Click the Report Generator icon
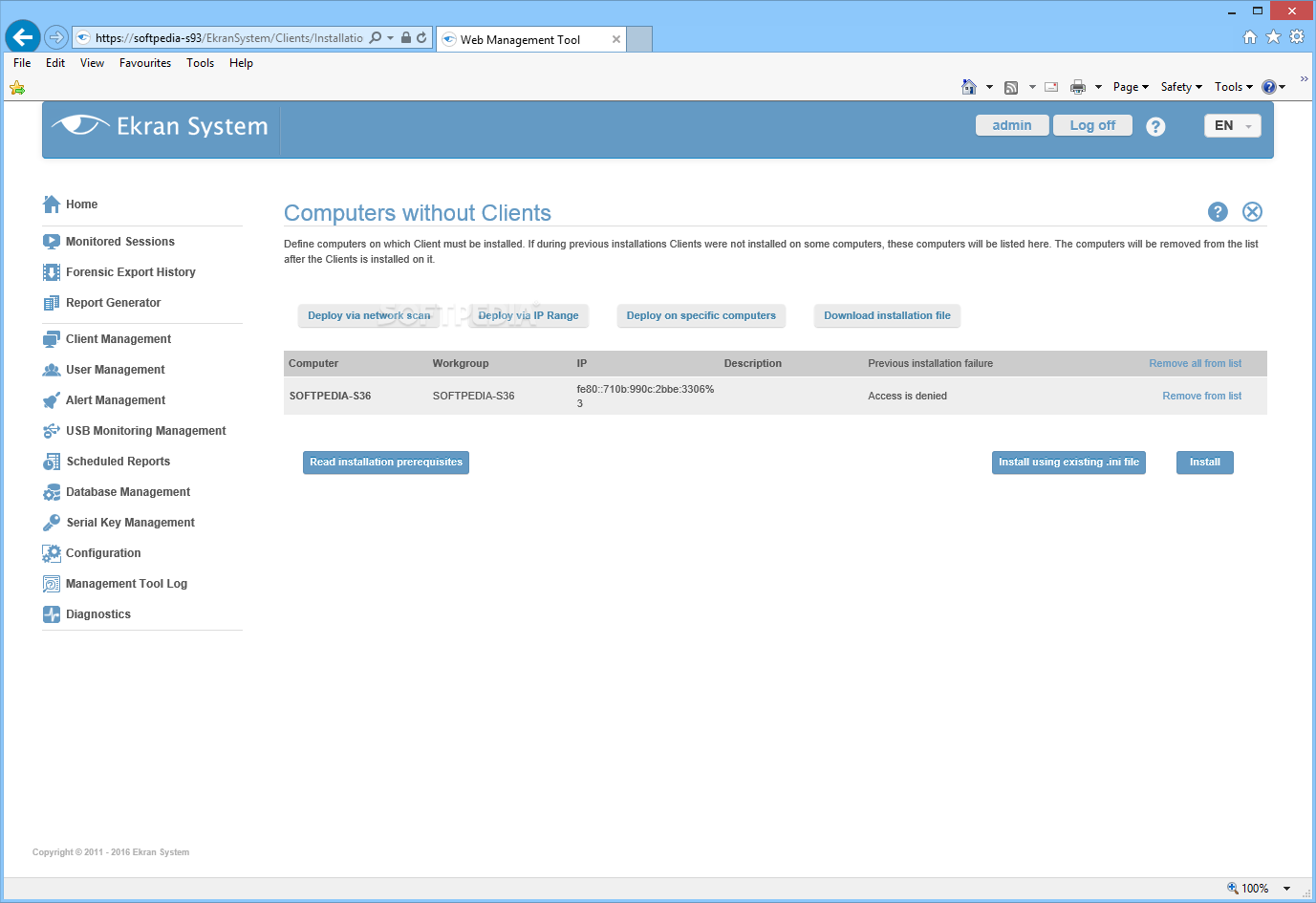 [x=52, y=303]
